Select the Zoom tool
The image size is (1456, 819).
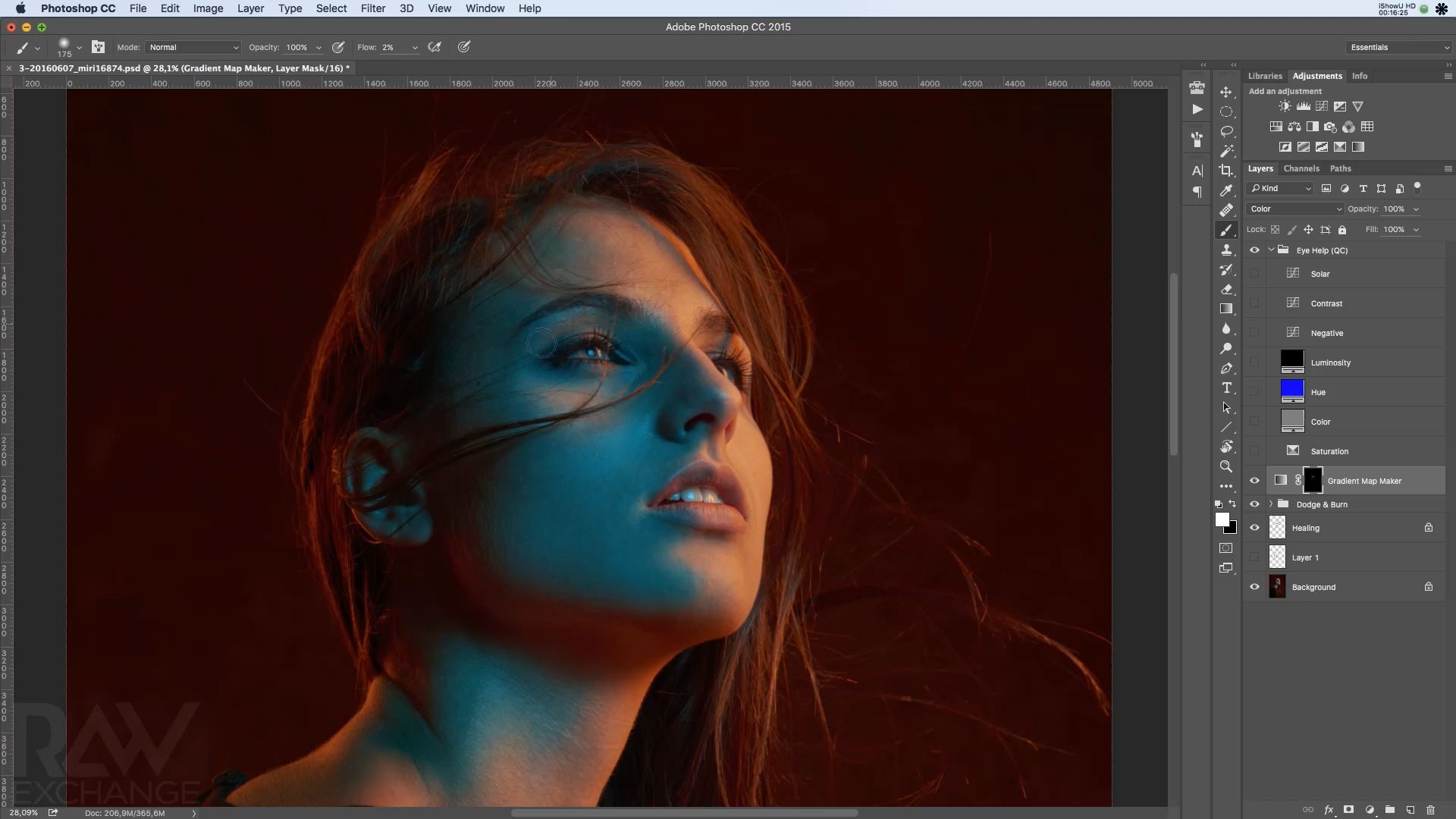click(1226, 466)
